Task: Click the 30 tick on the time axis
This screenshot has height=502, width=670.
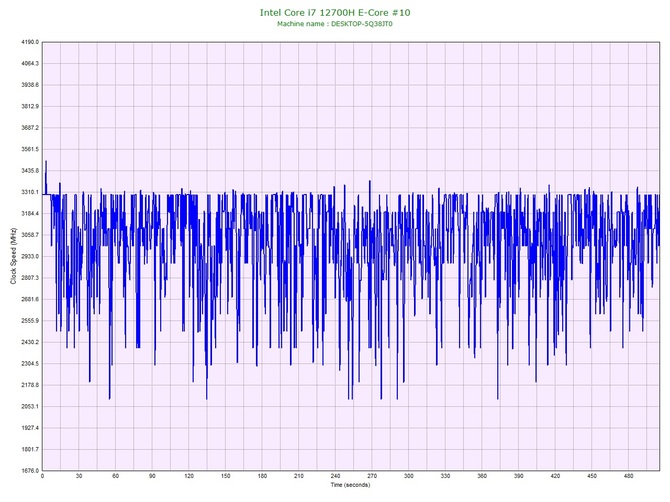Action: pos(79,476)
